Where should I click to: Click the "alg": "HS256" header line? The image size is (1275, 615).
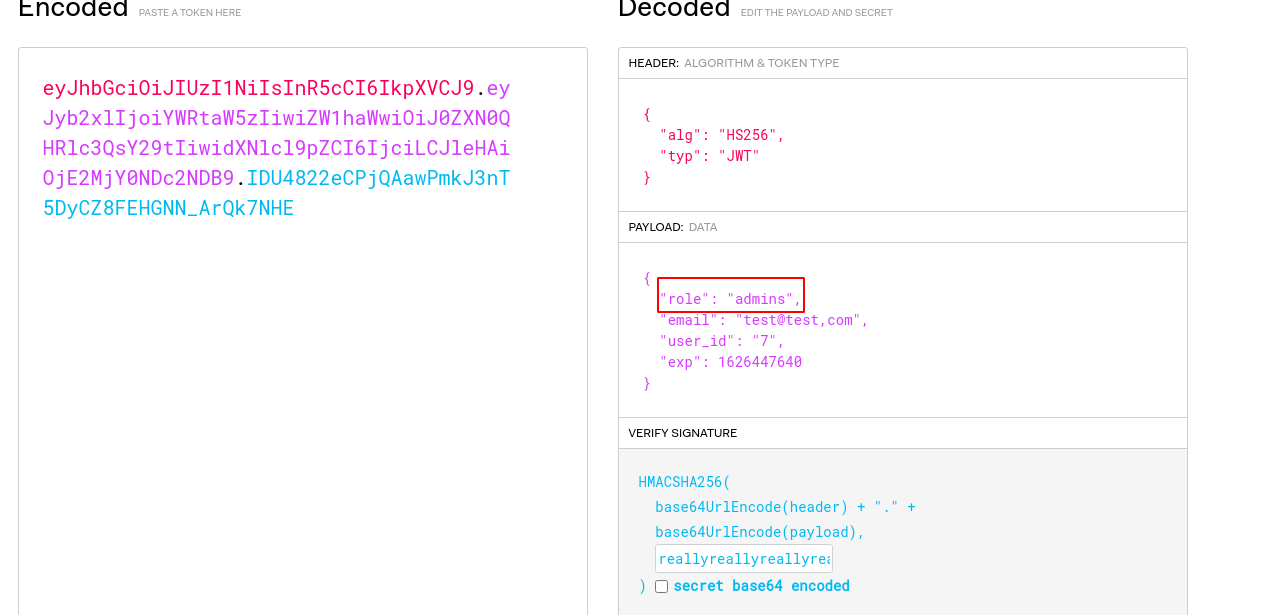(721, 135)
